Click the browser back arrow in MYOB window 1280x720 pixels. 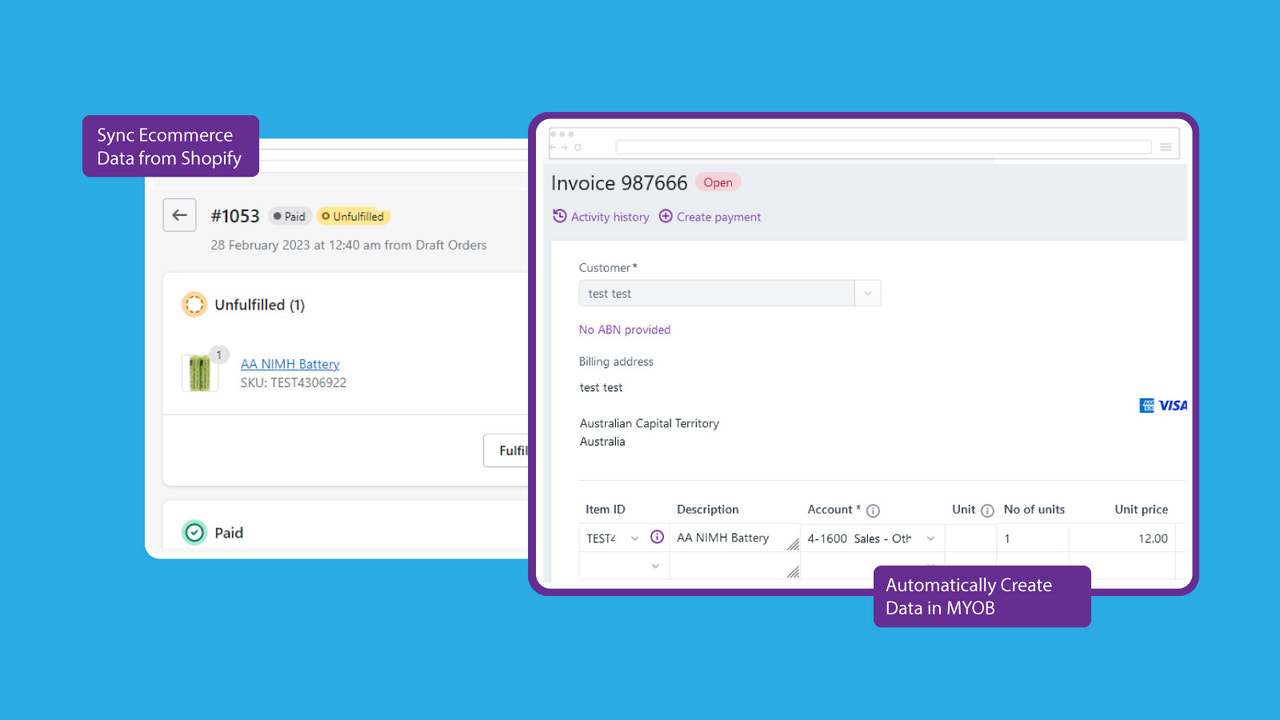(x=555, y=147)
